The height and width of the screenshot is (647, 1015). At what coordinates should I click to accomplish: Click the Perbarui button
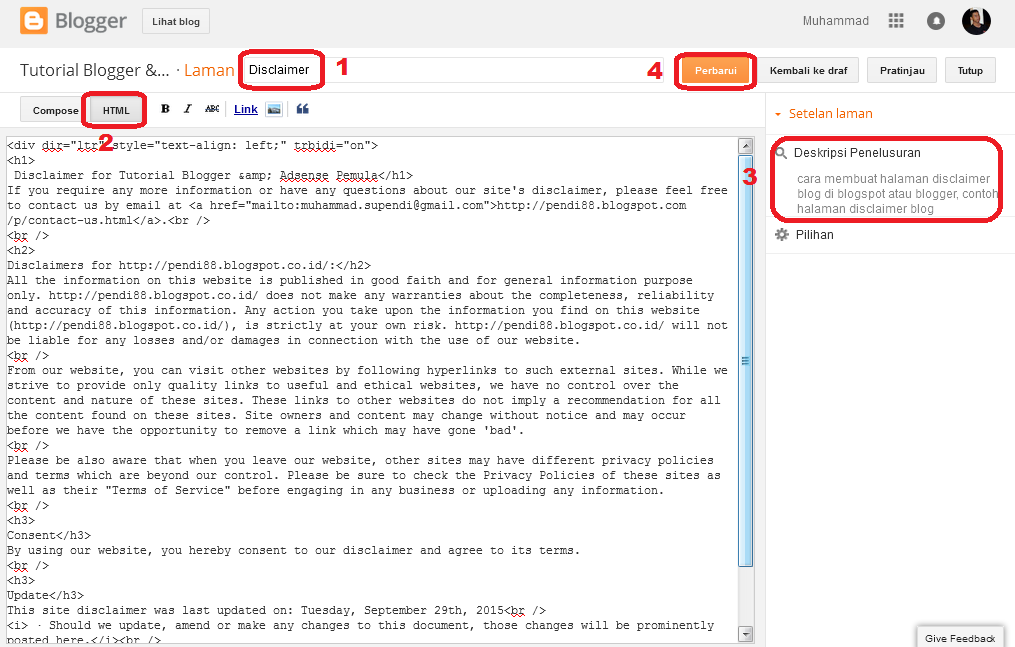pyautogui.click(x=714, y=70)
